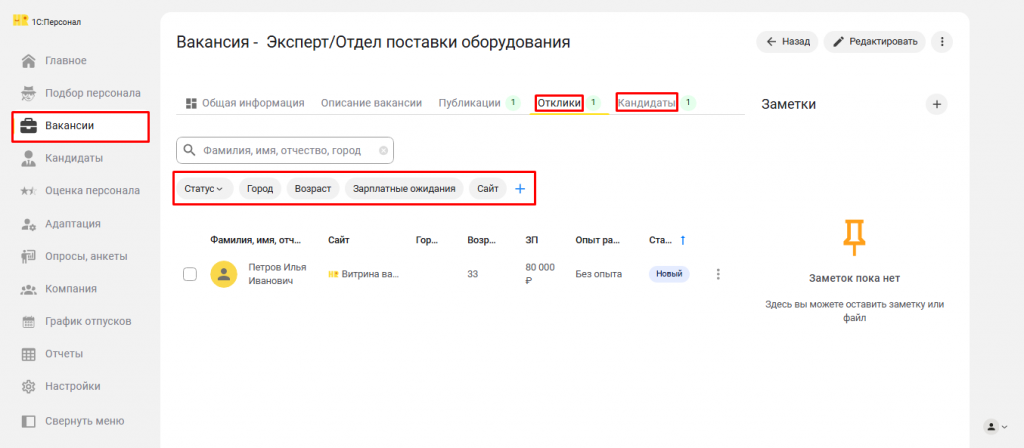Screen dimensions: 1024x448
Task: Clear the search field with the x icon
Action: pyautogui.click(x=383, y=150)
